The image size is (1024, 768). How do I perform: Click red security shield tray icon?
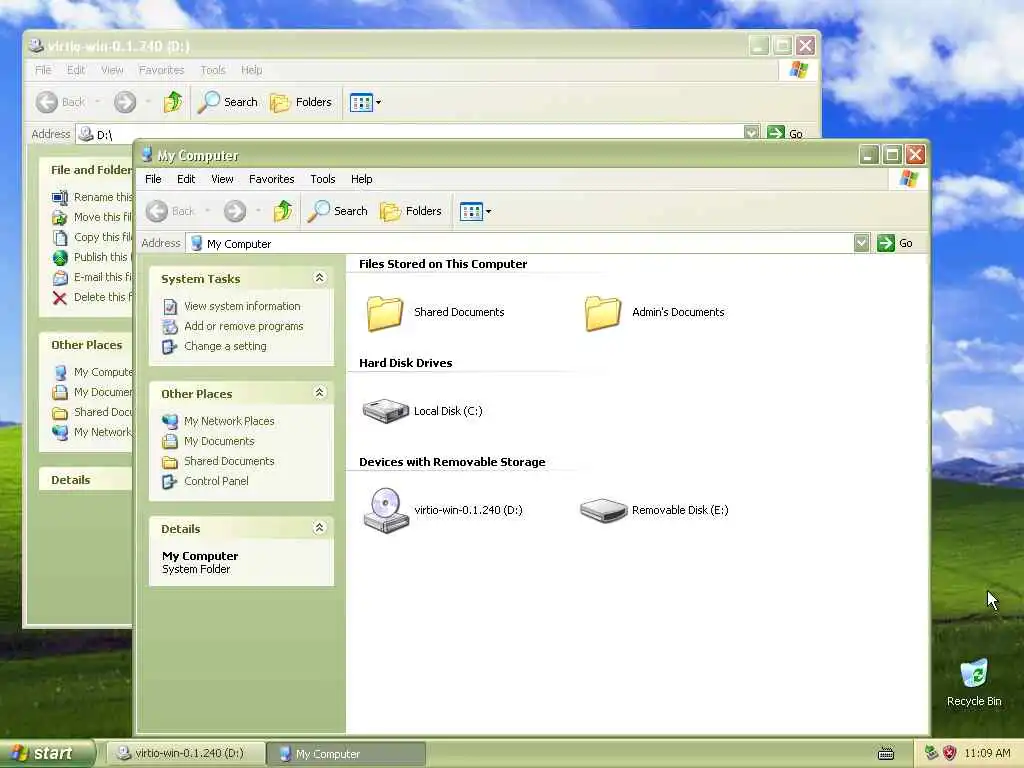(x=950, y=753)
